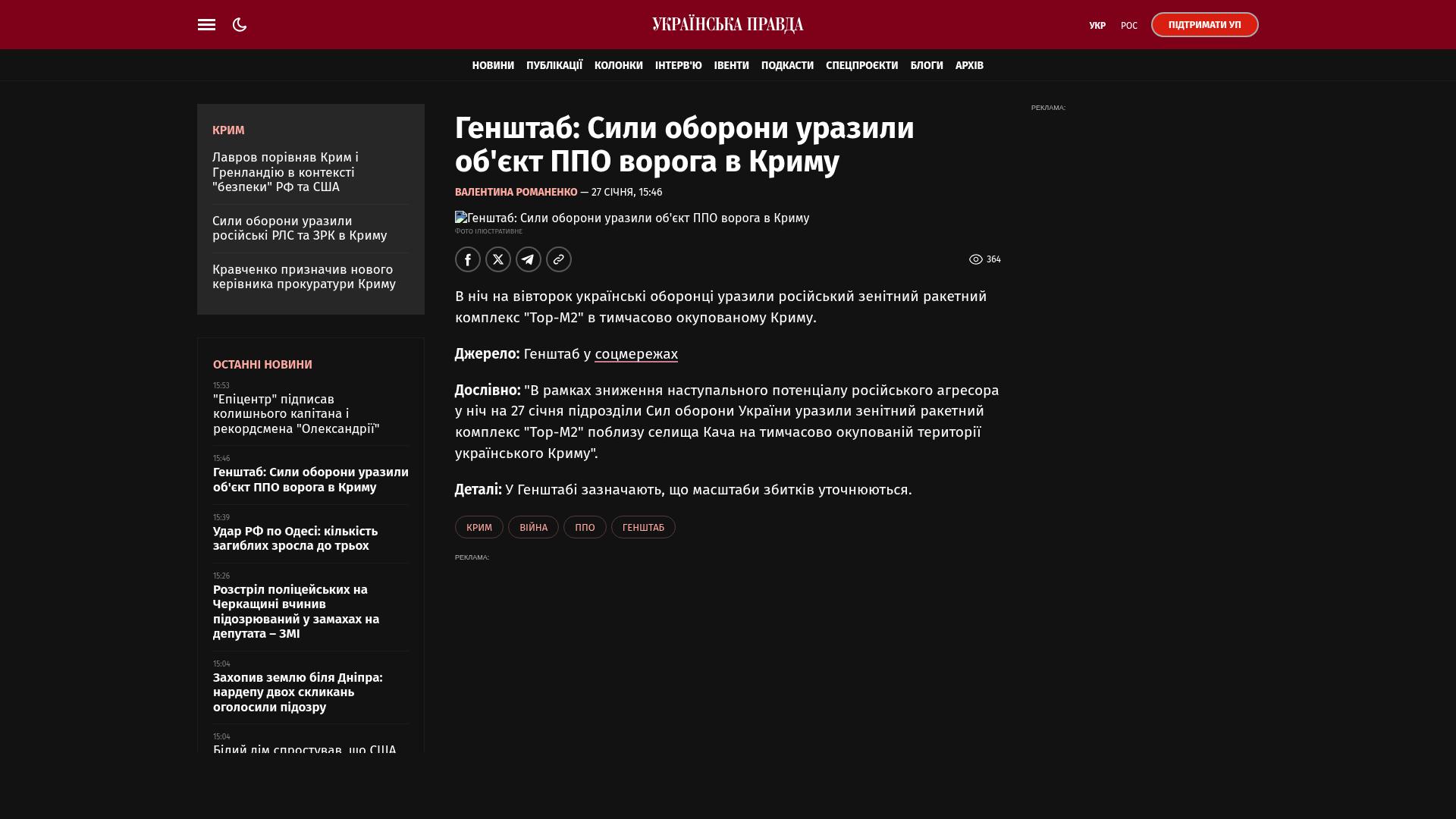1456x819 pixels.
Task: Open the Новини menu item
Action: click(493, 66)
